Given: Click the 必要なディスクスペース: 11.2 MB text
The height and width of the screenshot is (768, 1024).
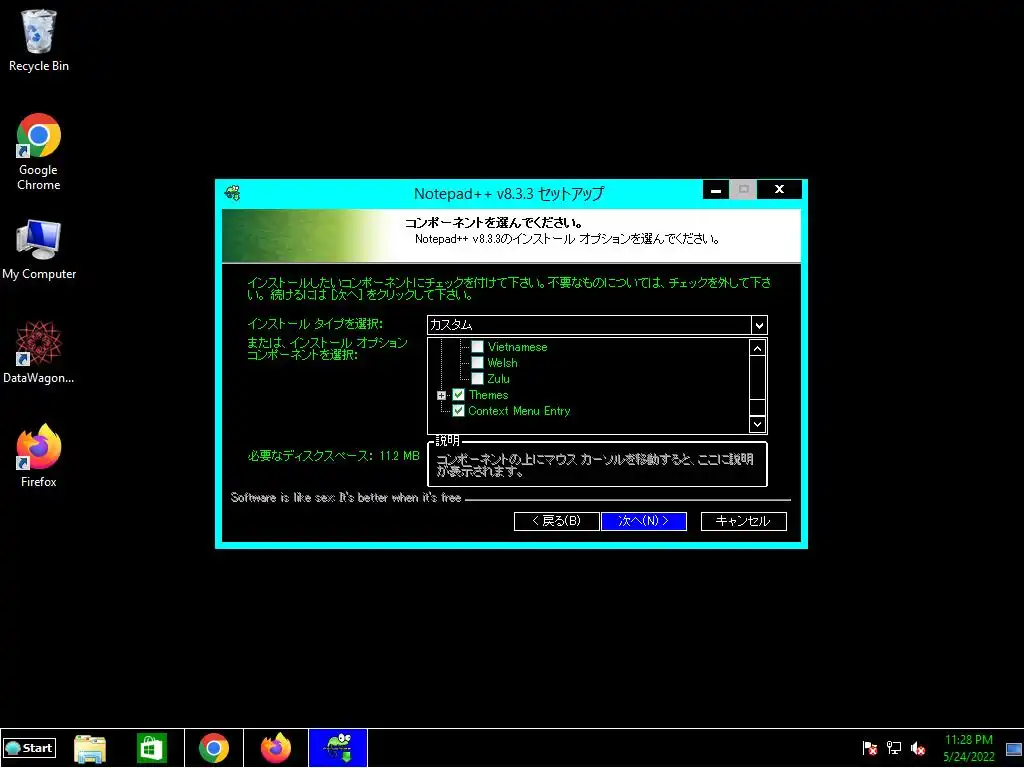Looking at the screenshot, I should [333, 456].
